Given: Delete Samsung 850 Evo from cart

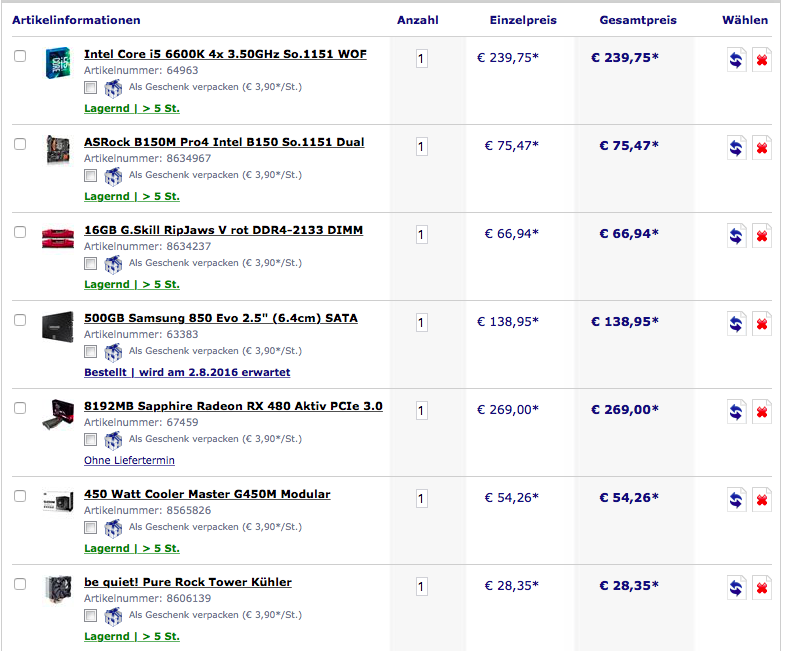Looking at the screenshot, I should click(761, 323).
